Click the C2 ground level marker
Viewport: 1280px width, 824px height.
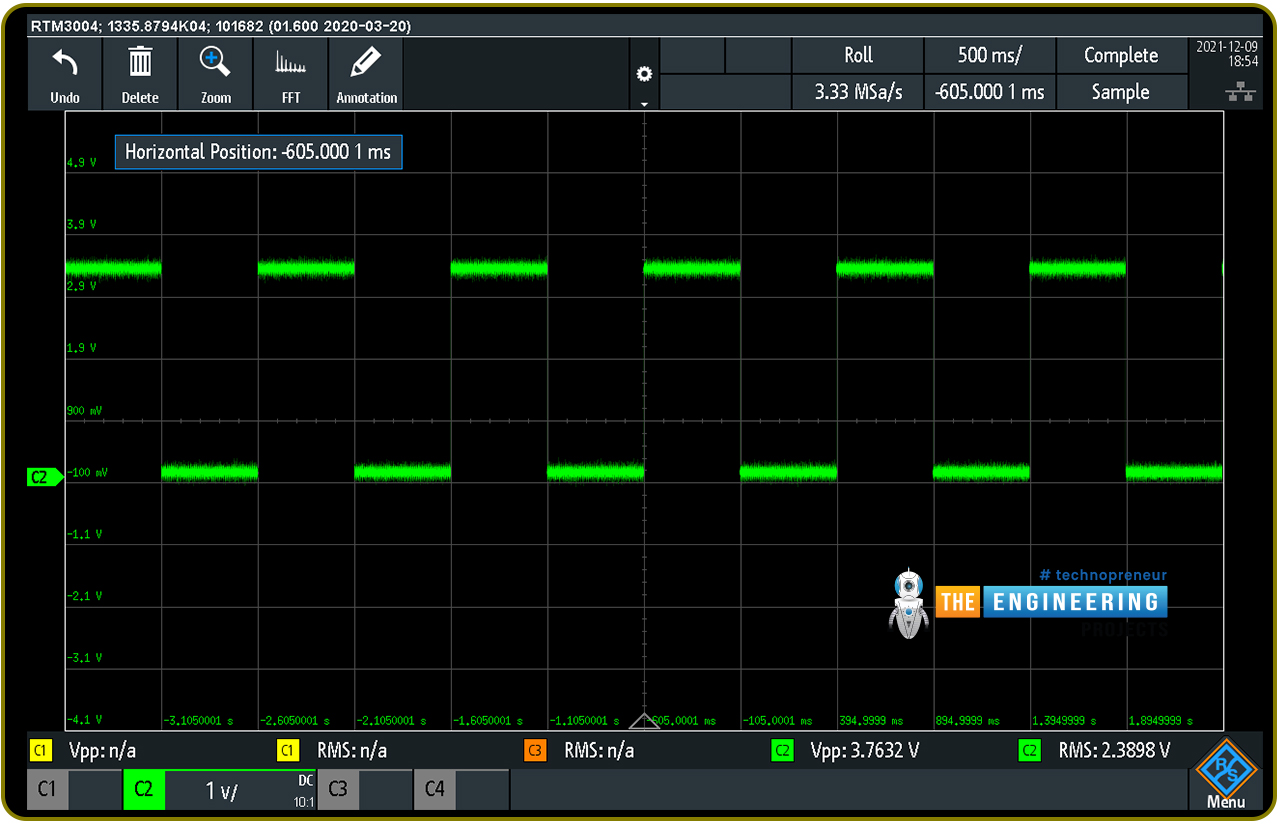pos(43,478)
